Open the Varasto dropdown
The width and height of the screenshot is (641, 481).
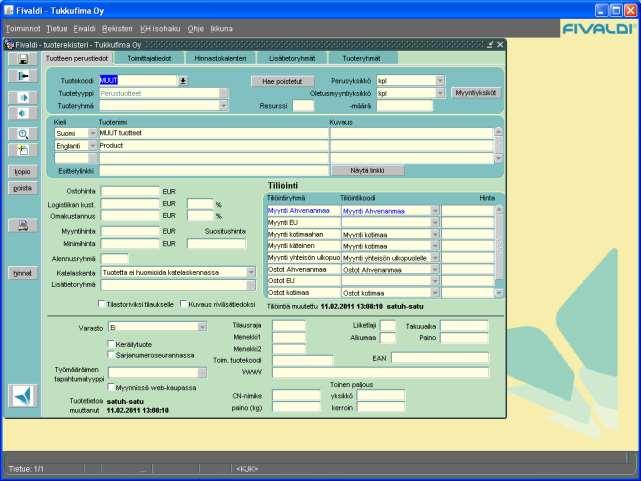coord(202,327)
